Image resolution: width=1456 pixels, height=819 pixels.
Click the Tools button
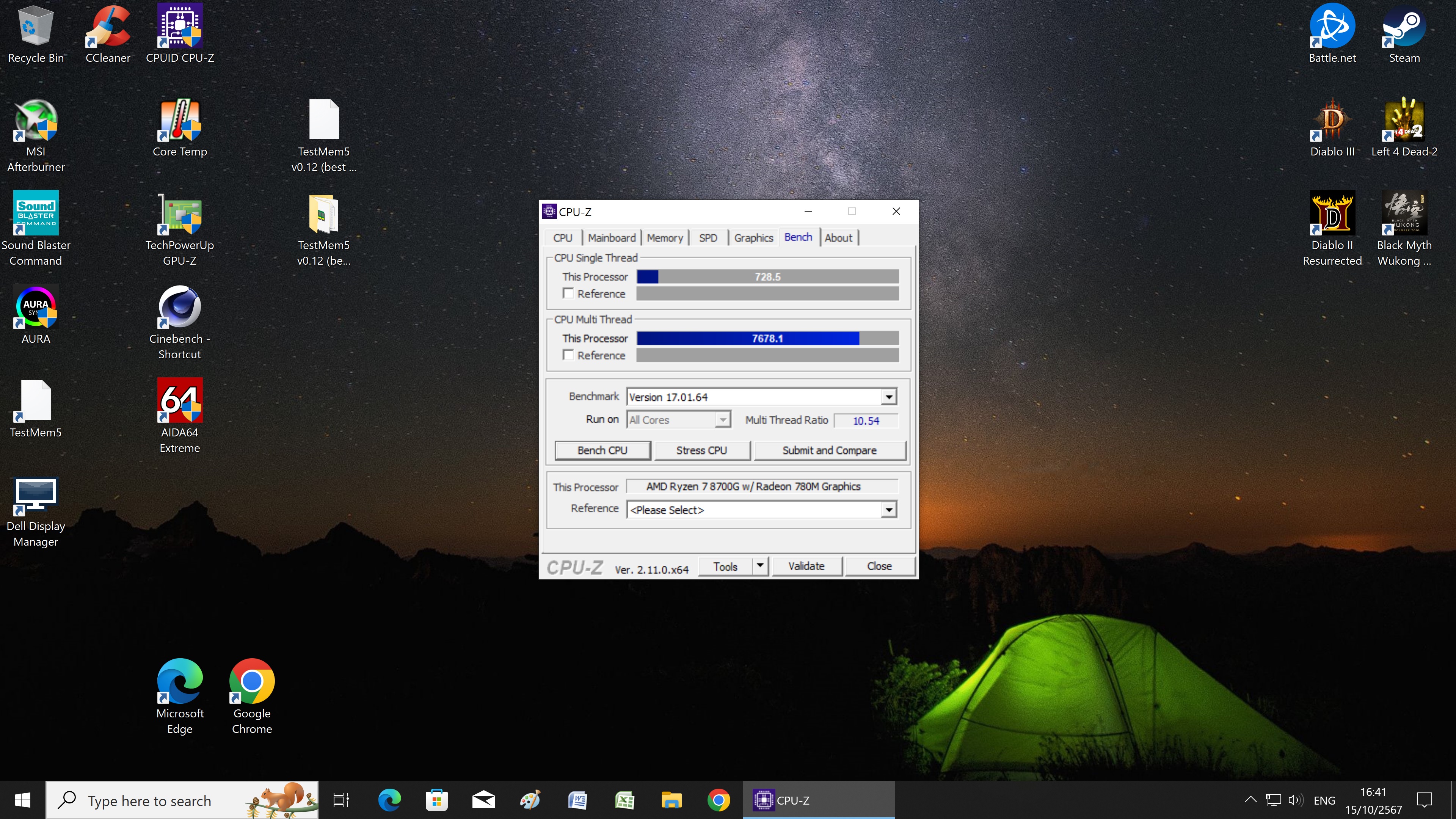click(x=725, y=566)
